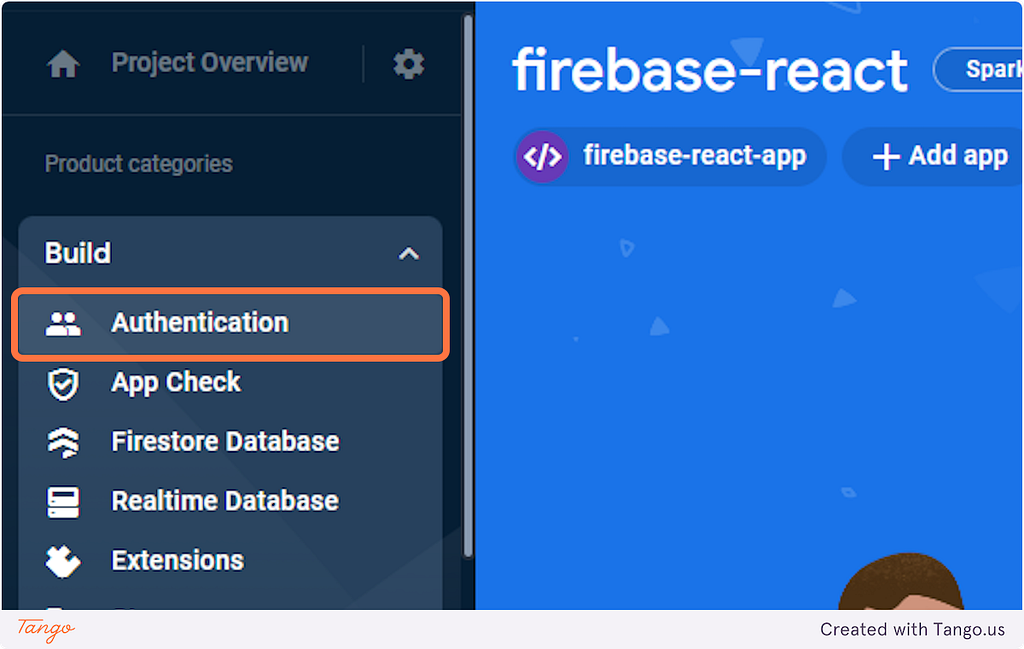The width and height of the screenshot is (1024, 649).
Task: Click the purple web code icon
Action: pyautogui.click(x=542, y=157)
